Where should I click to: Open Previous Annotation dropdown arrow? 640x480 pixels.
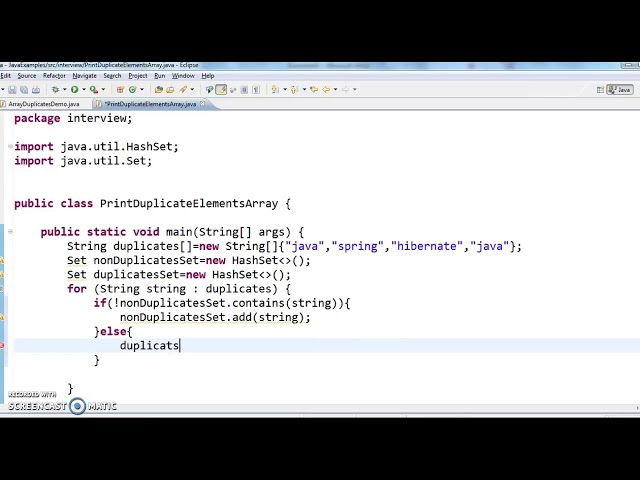coord(304,89)
